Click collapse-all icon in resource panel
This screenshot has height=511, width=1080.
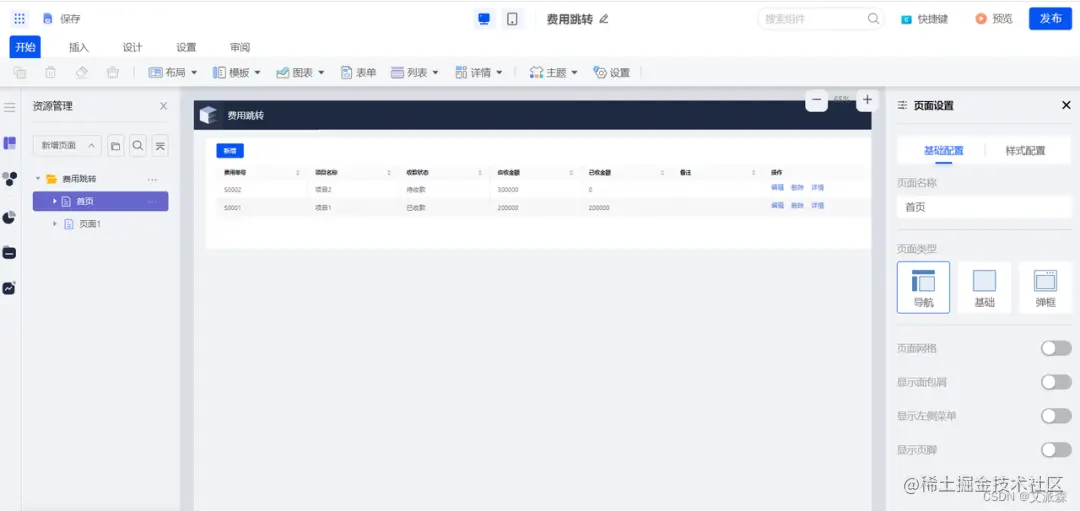[x=160, y=146]
